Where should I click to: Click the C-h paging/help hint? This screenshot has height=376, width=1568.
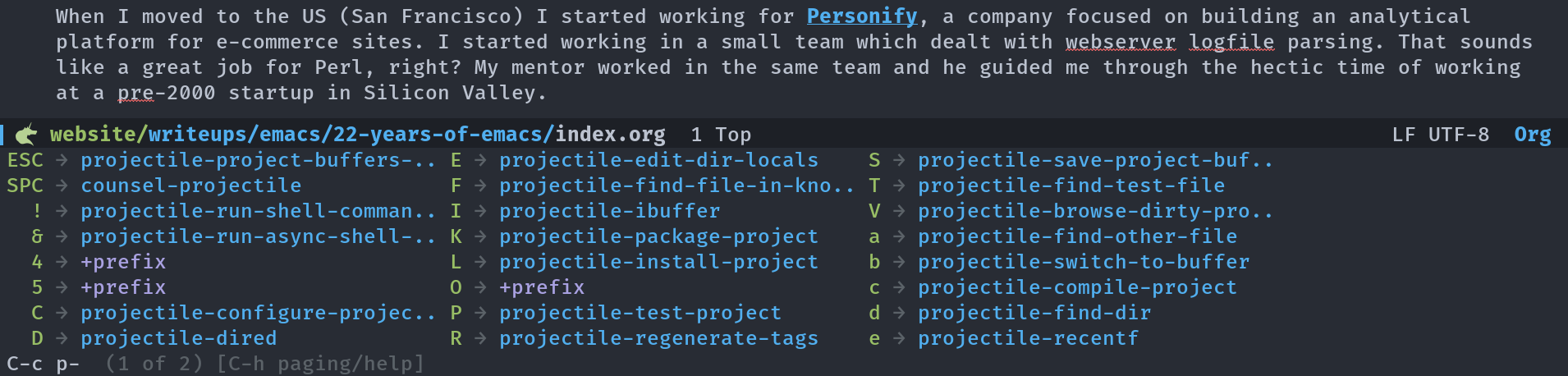(320, 364)
